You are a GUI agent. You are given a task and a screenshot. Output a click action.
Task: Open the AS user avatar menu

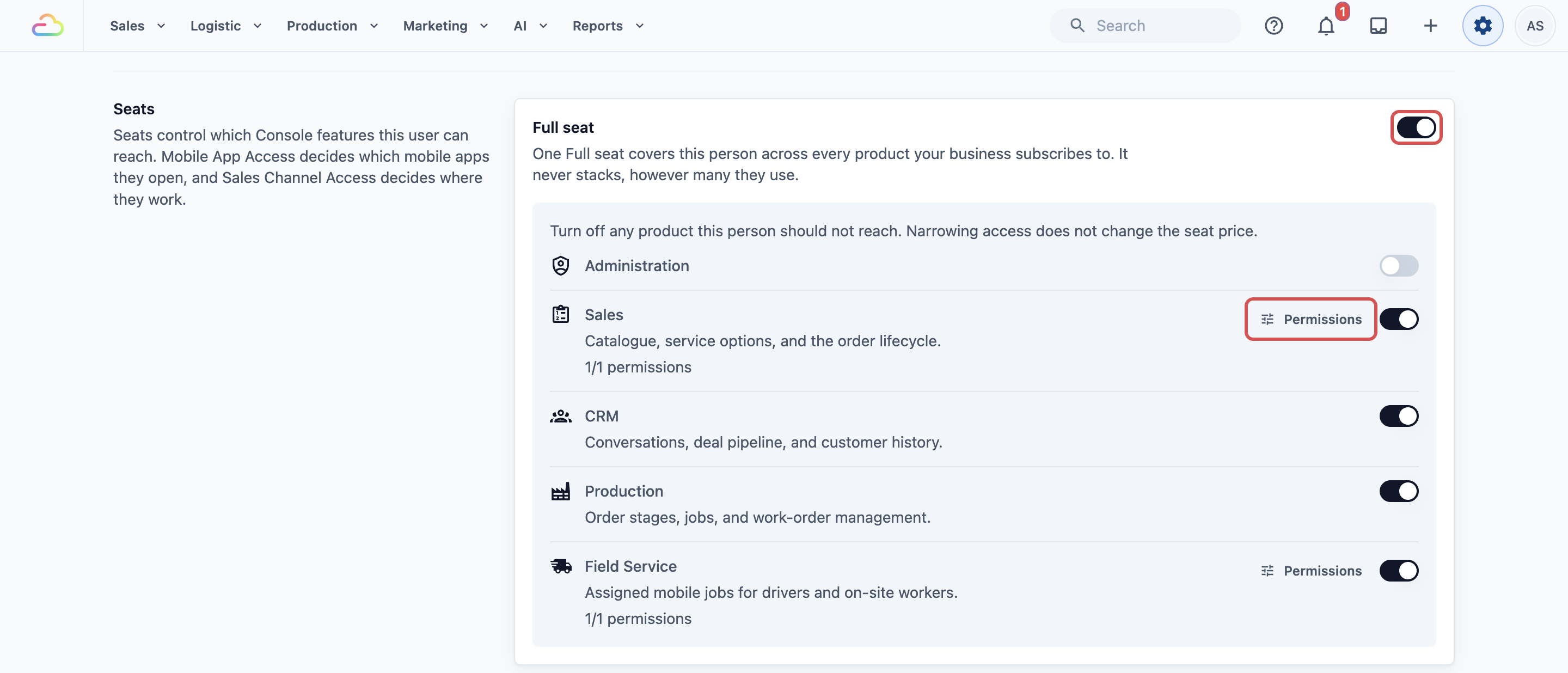click(1535, 26)
